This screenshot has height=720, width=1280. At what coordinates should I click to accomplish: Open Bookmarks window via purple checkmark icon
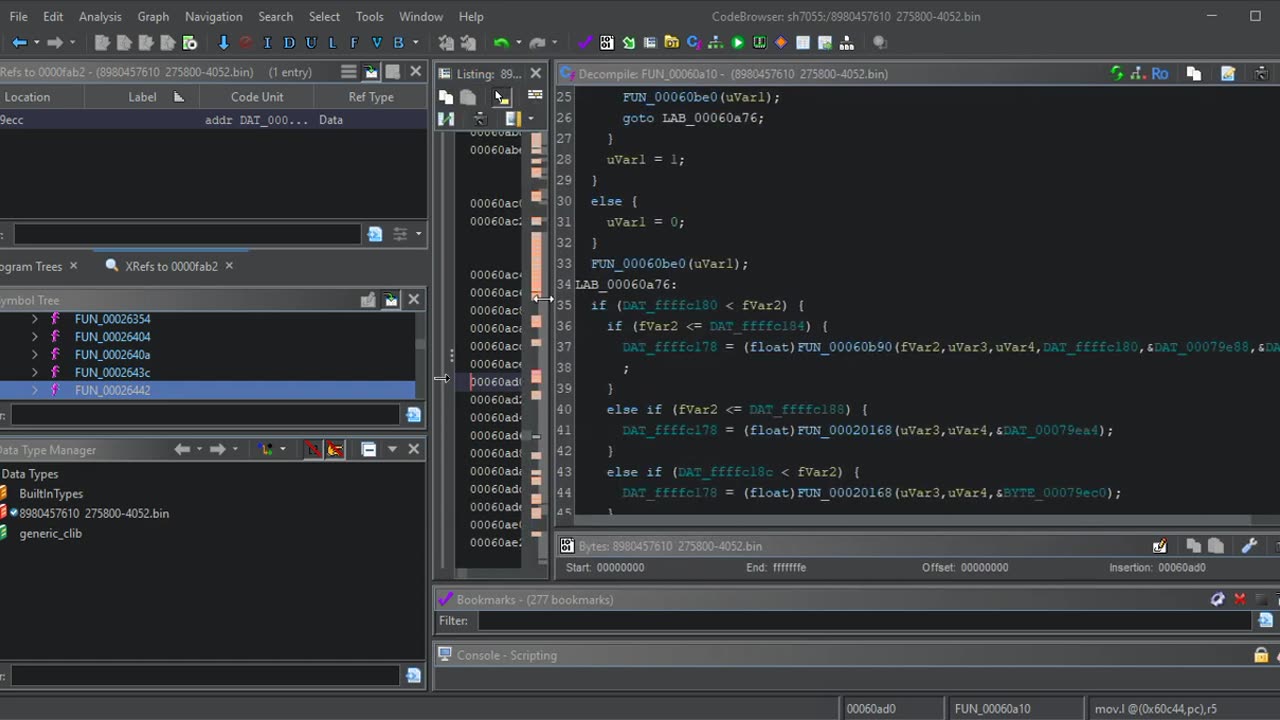[583, 42]
